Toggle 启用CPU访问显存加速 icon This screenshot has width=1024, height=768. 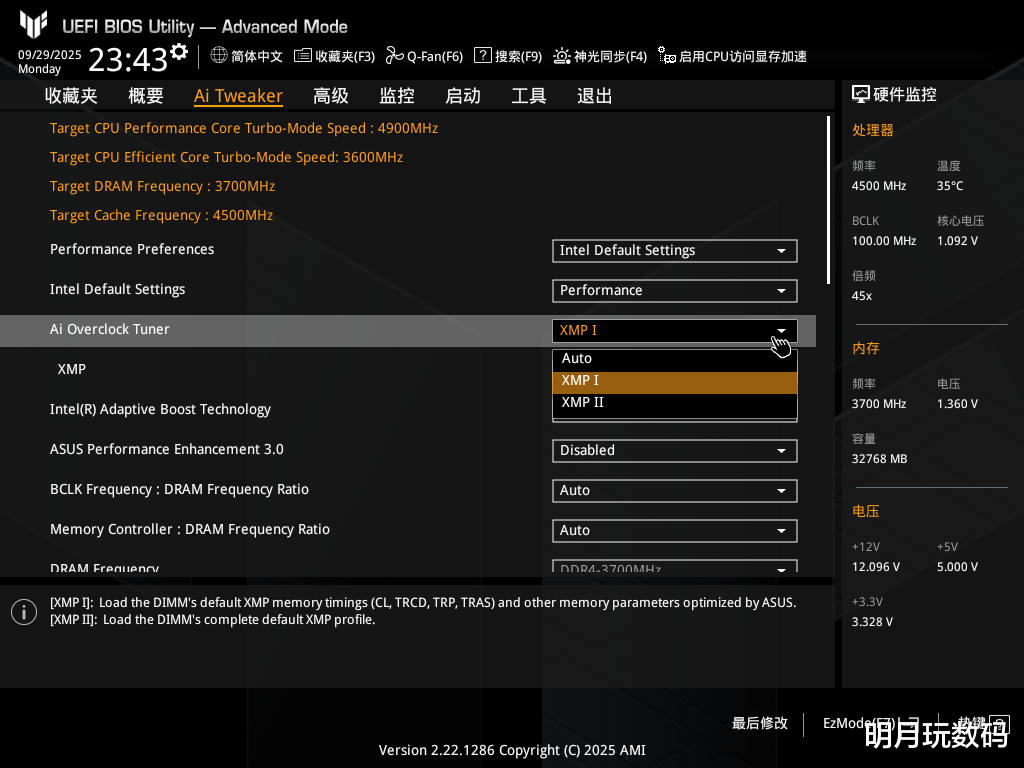667,56
